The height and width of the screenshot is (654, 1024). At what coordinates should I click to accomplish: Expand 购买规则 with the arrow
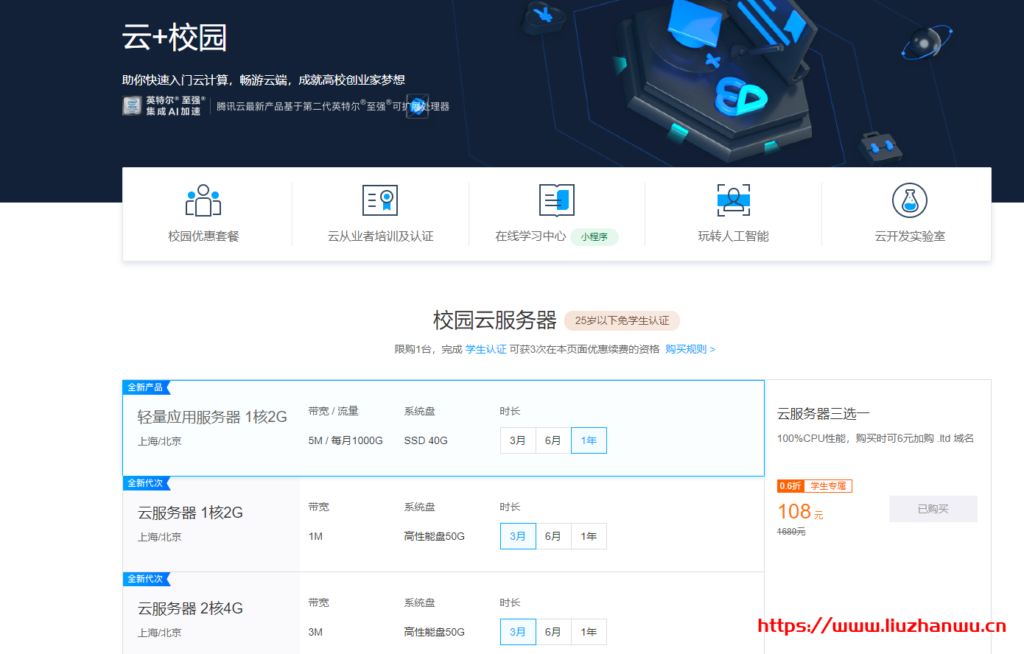[690, 349]
